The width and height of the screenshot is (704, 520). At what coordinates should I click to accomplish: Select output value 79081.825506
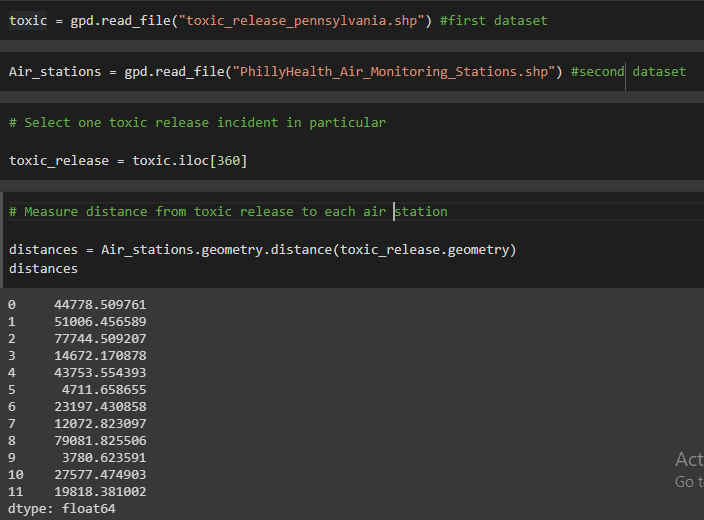100,441
